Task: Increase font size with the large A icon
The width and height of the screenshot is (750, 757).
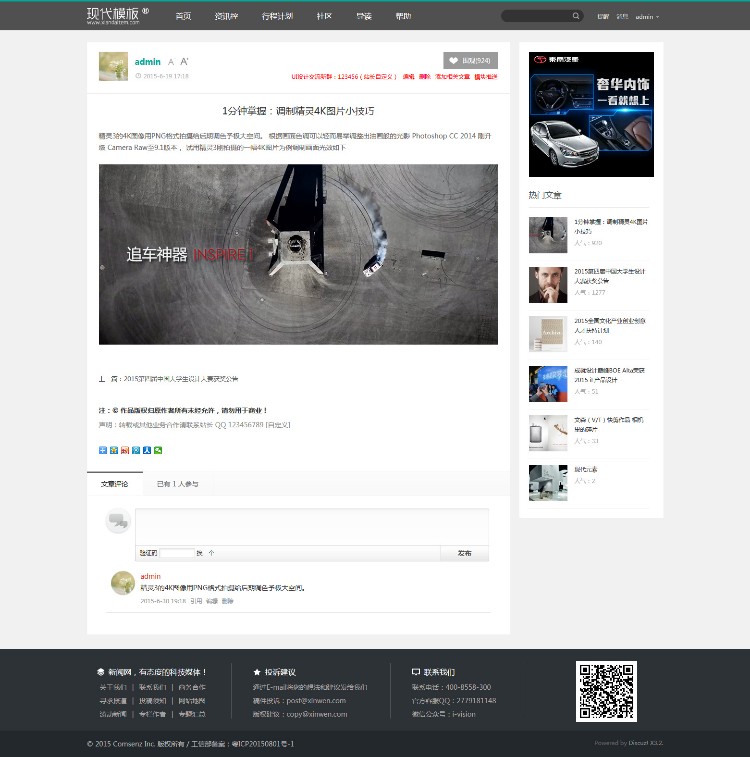Action: [184, 61]
